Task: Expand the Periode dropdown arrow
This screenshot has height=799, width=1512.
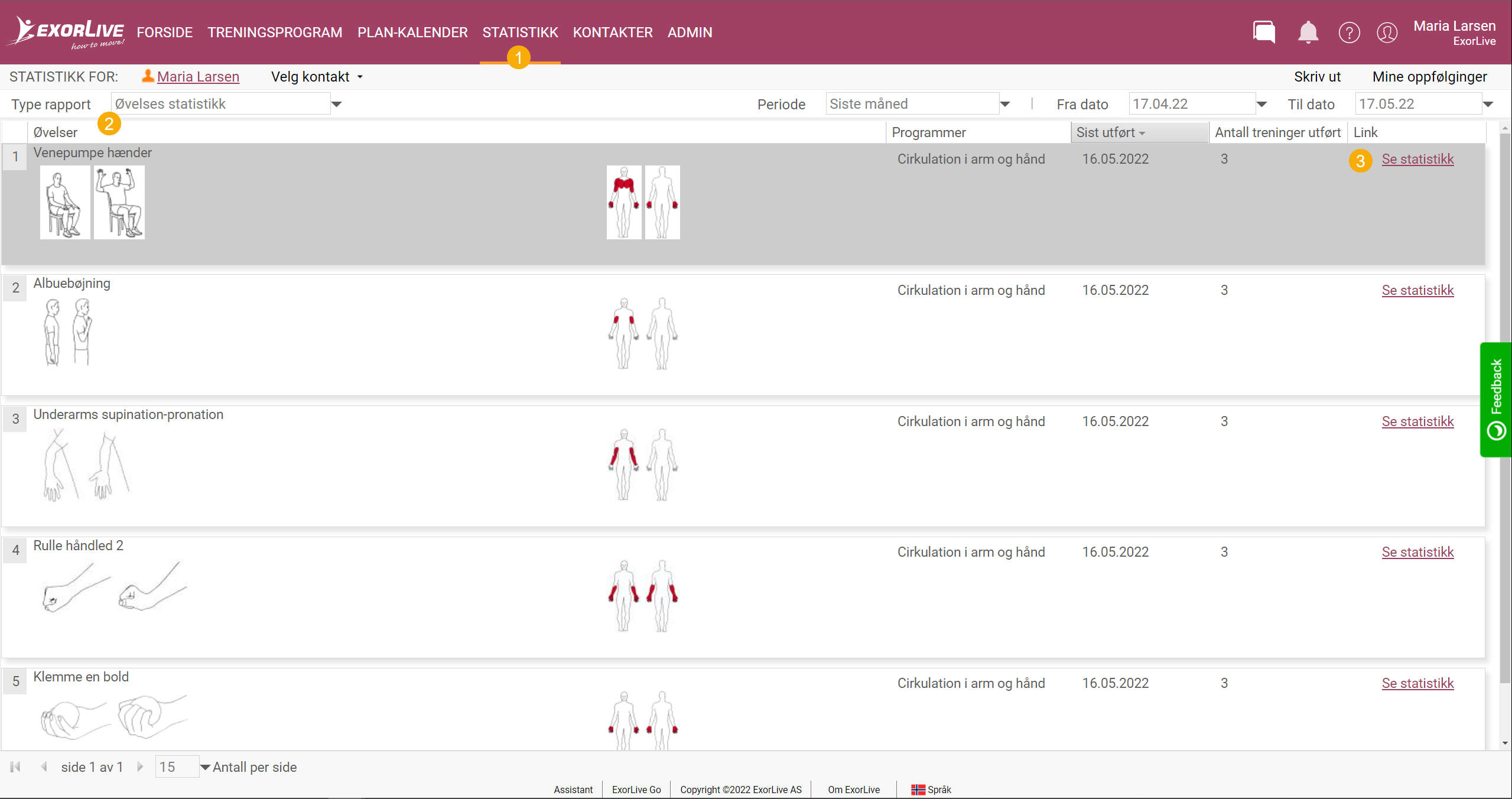Action: (x=1004, y=104)
